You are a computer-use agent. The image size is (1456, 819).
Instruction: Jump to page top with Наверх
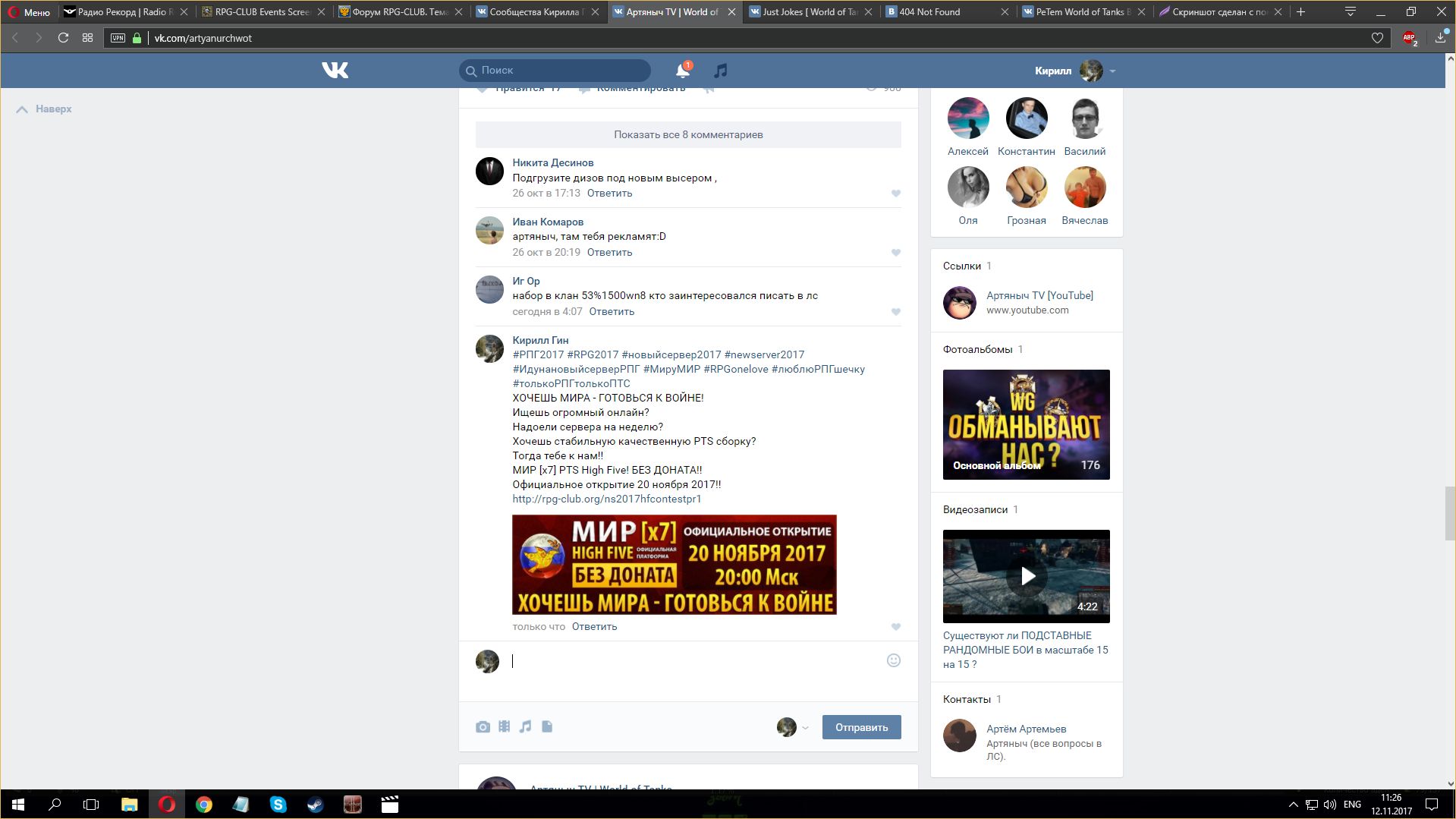(x=44, y=109)
